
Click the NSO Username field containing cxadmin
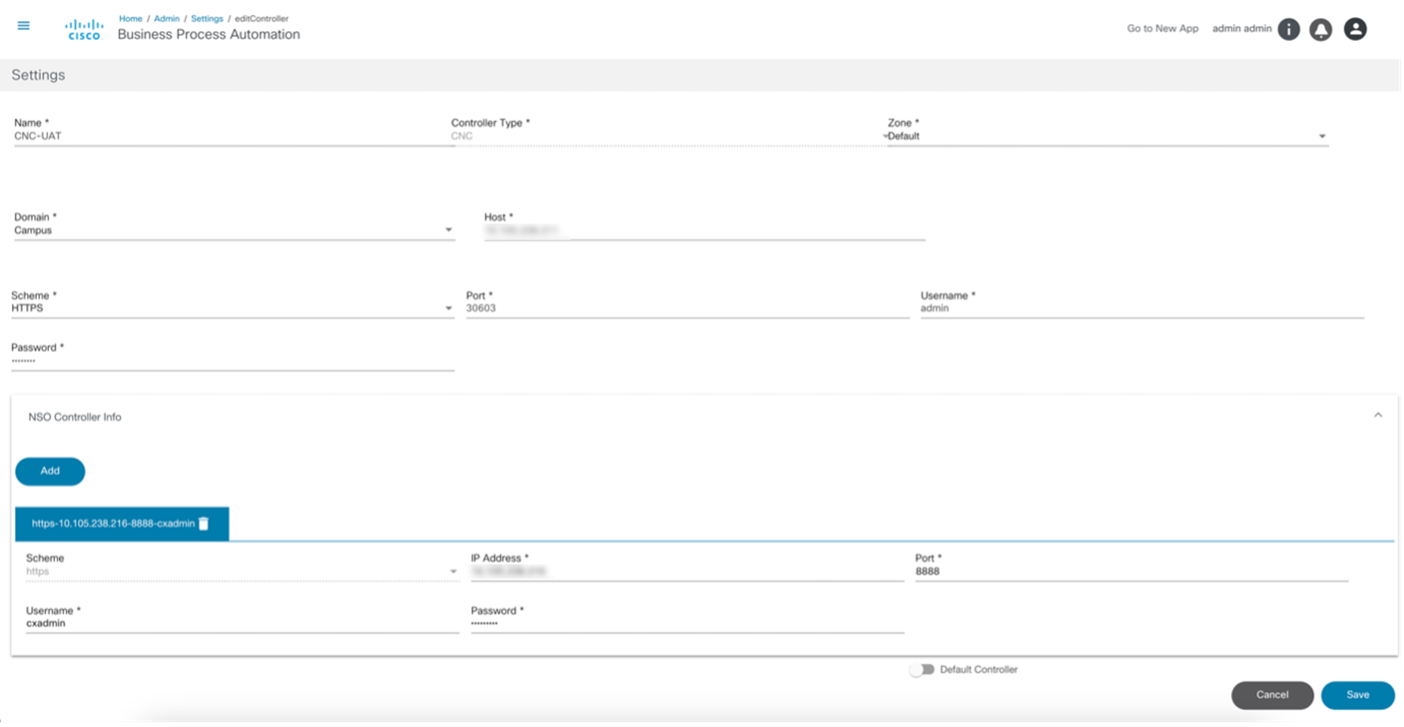pos(242,623)
